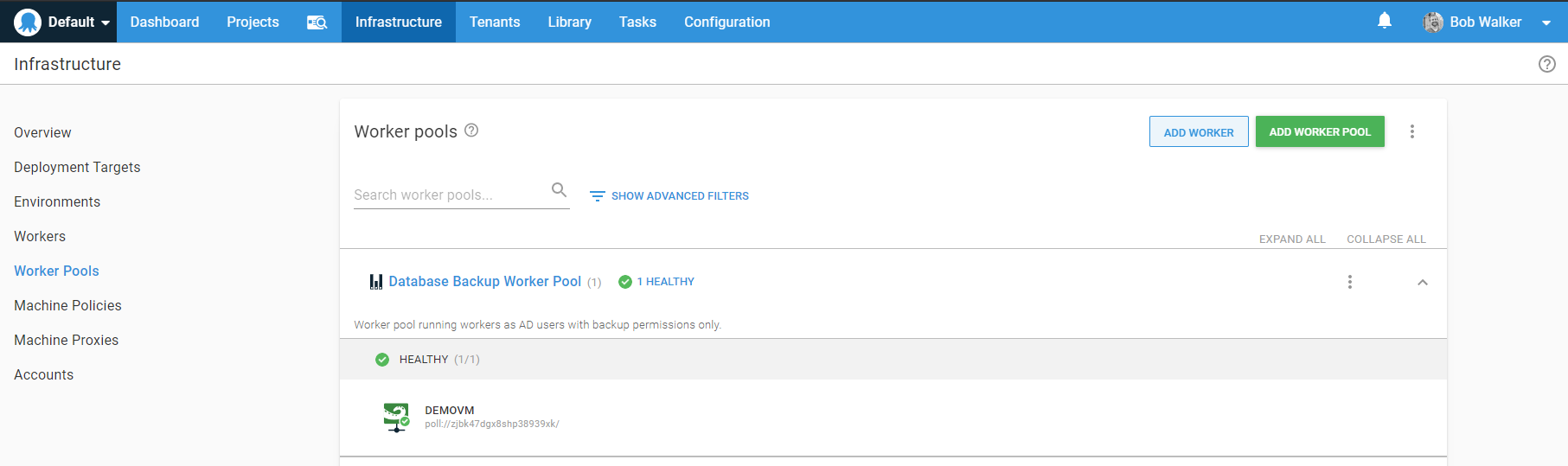The image size is (1568, 466).
Task: Open the Database Backup Worker Pool link
Action: [x=484, y=282]
